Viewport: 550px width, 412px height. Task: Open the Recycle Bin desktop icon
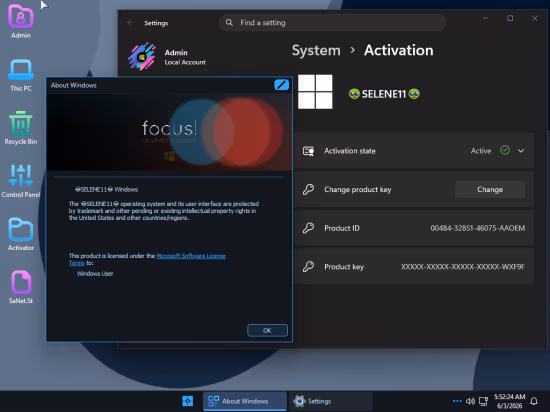[21, 128]
